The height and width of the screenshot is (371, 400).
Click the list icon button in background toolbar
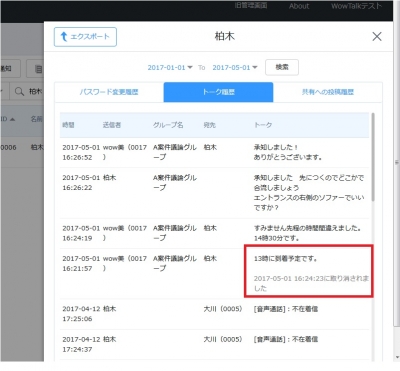(38, 69)
